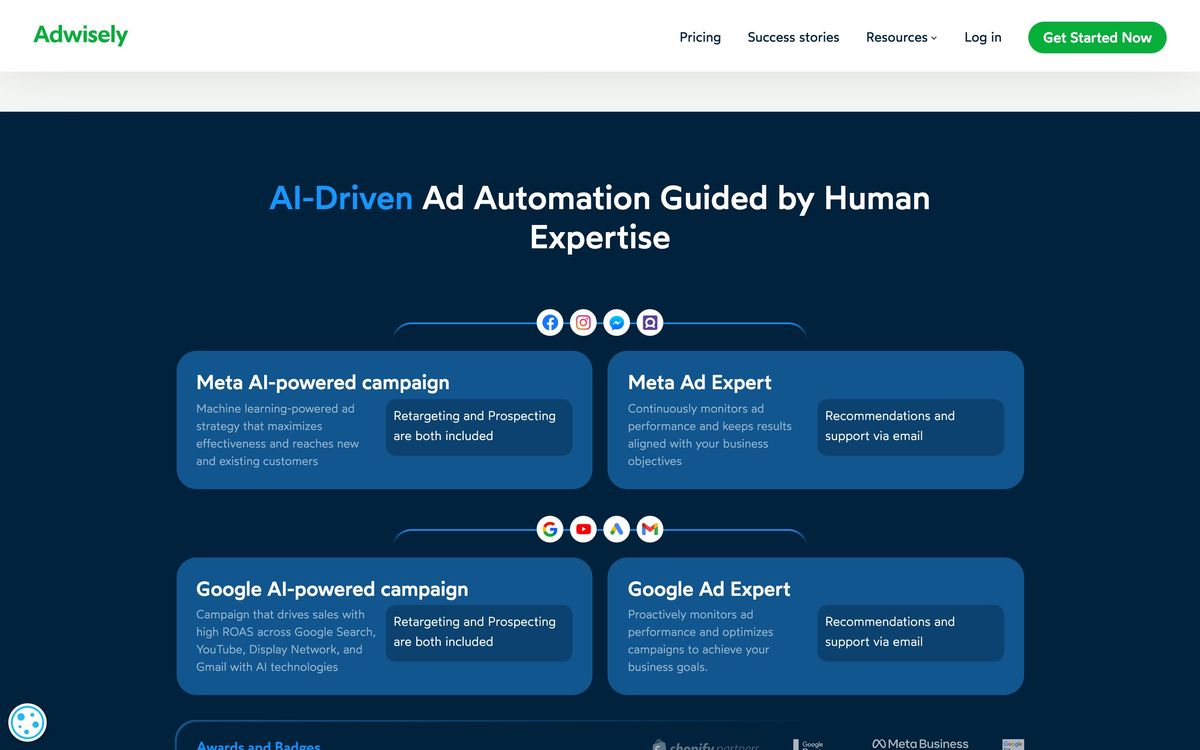Select the Google AI-powered campaign heading
Viewport: 1200px width, 750px height.
tap(332, 589)
